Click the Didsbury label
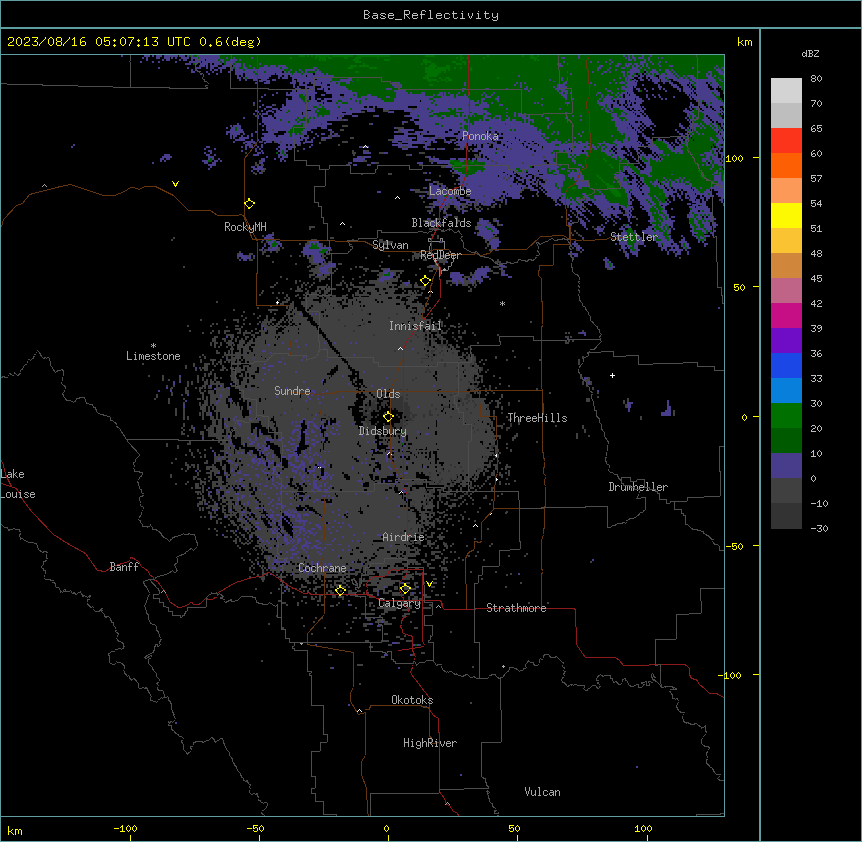The image size is (862, 842). (383, 431)
